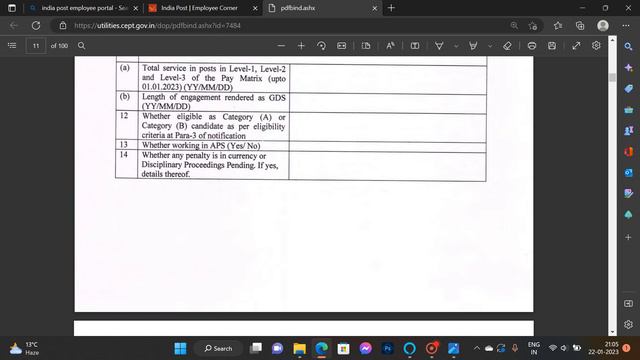The width and height of the screenshot is (640, 360).
Task: Open the clock showing 21:05
Action: pyautogui.click(x=603, y=348)
